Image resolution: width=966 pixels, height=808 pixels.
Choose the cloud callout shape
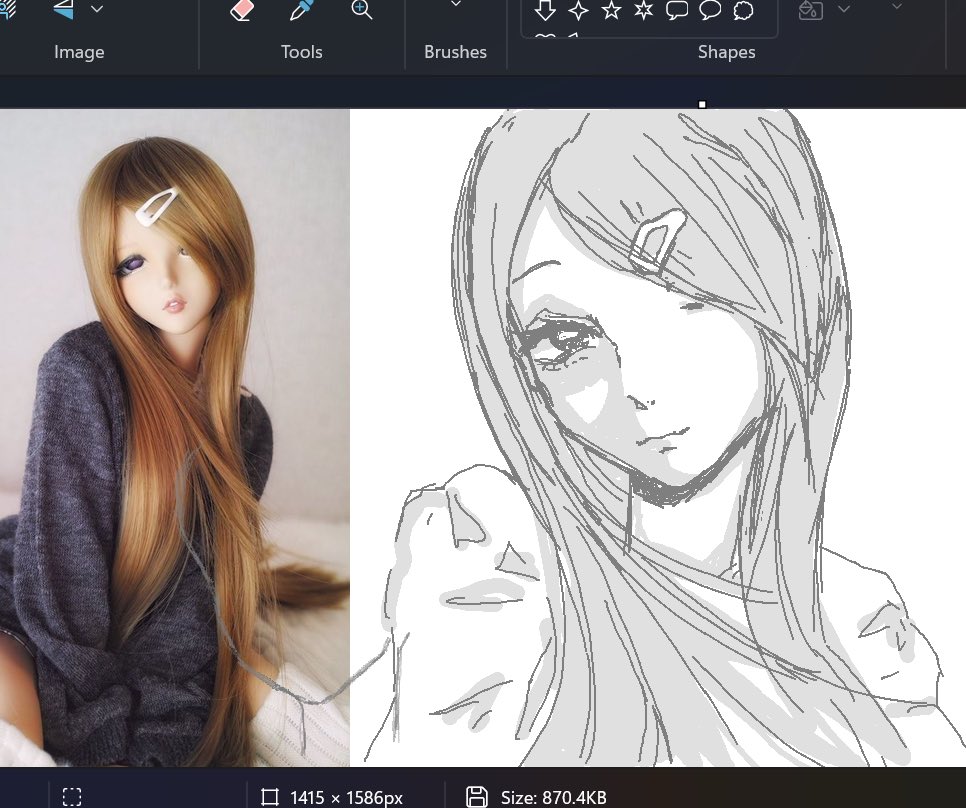(x=744, y=10)
